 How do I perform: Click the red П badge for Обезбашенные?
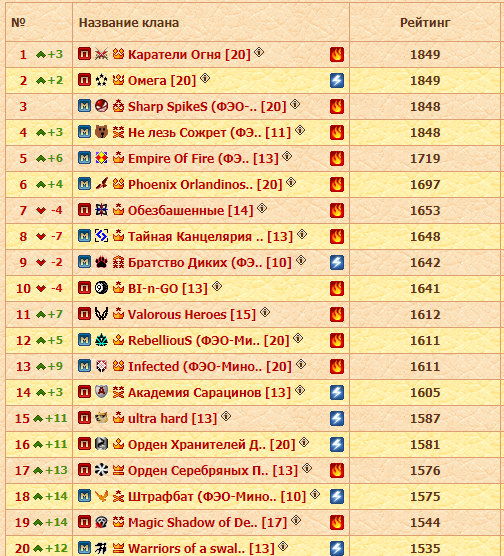pyautogui.click(x=84, y=210)
